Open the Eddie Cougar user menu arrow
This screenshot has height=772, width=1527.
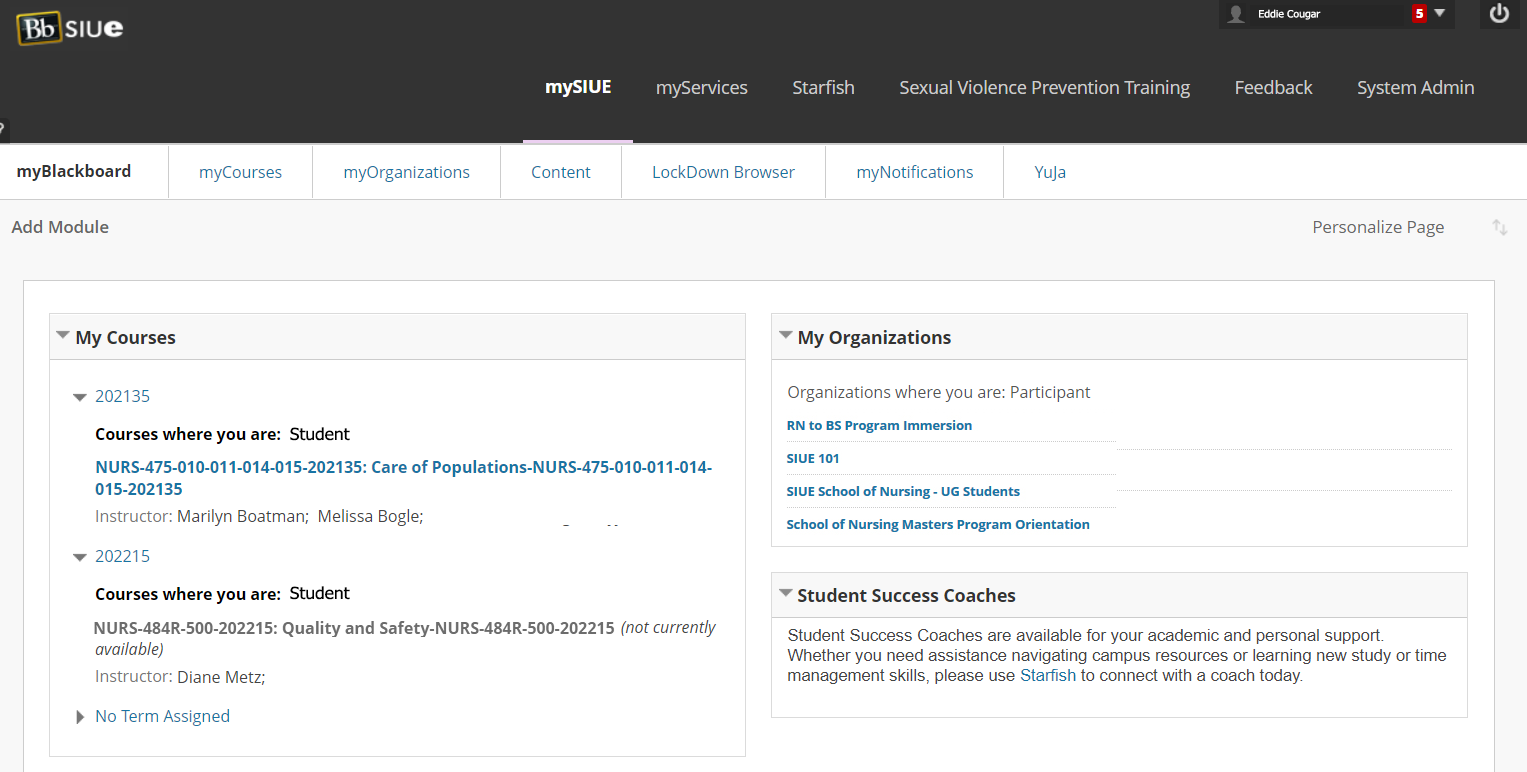point(1440,14)
